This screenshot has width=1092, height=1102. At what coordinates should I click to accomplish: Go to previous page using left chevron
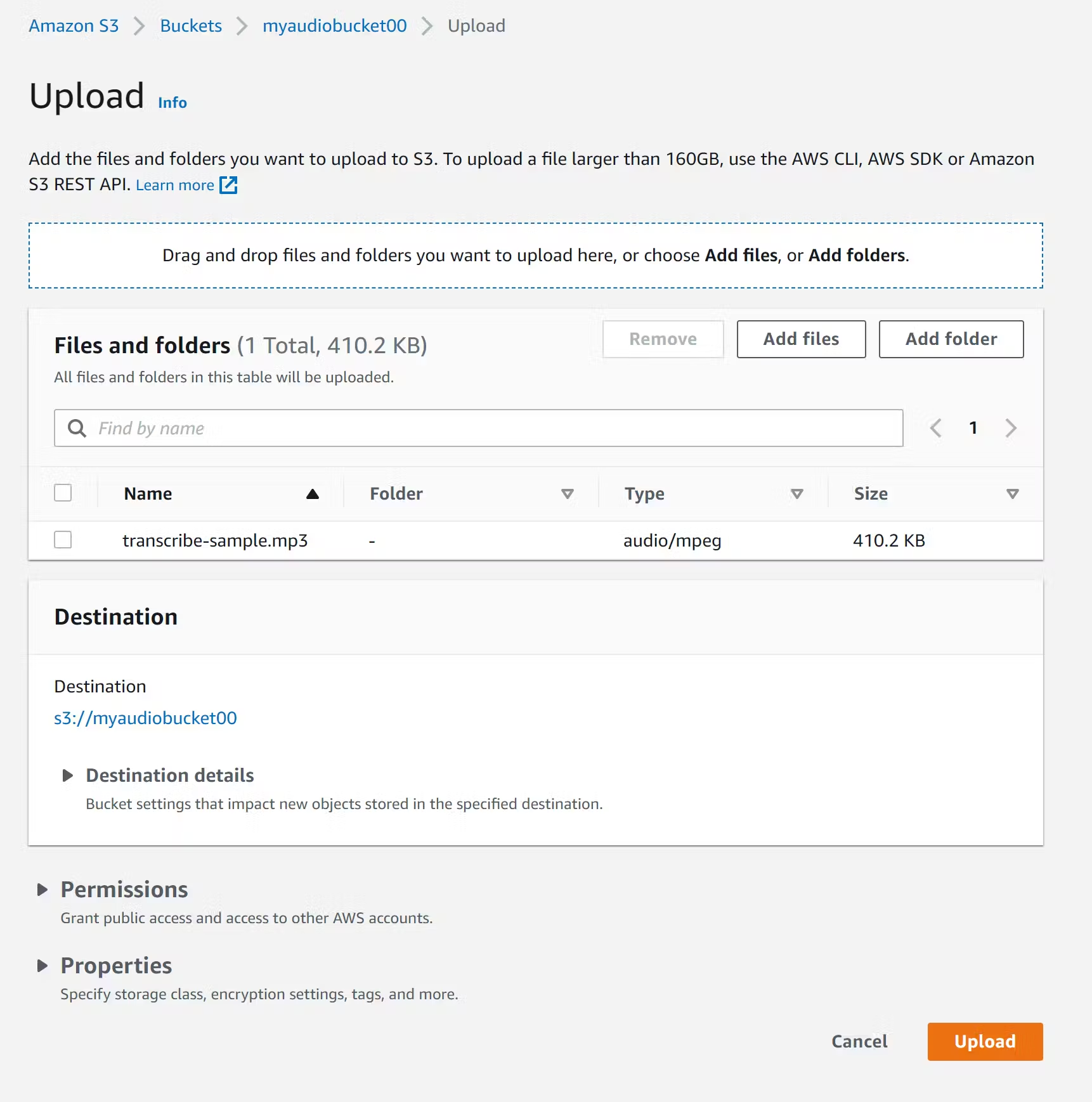coord(935,429)
